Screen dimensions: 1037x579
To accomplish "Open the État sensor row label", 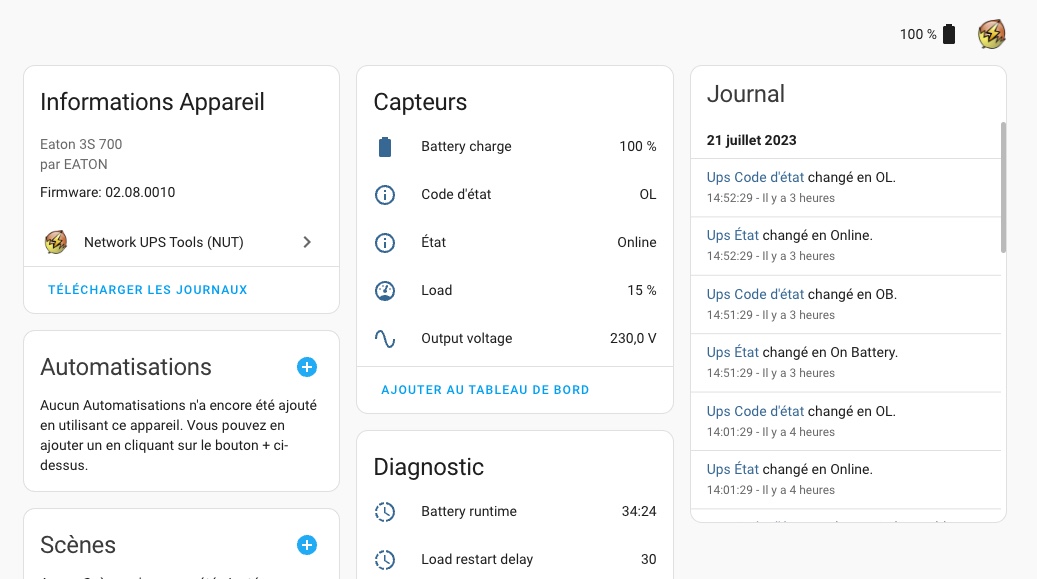I will pyautogui.click(x=434, y=242).
